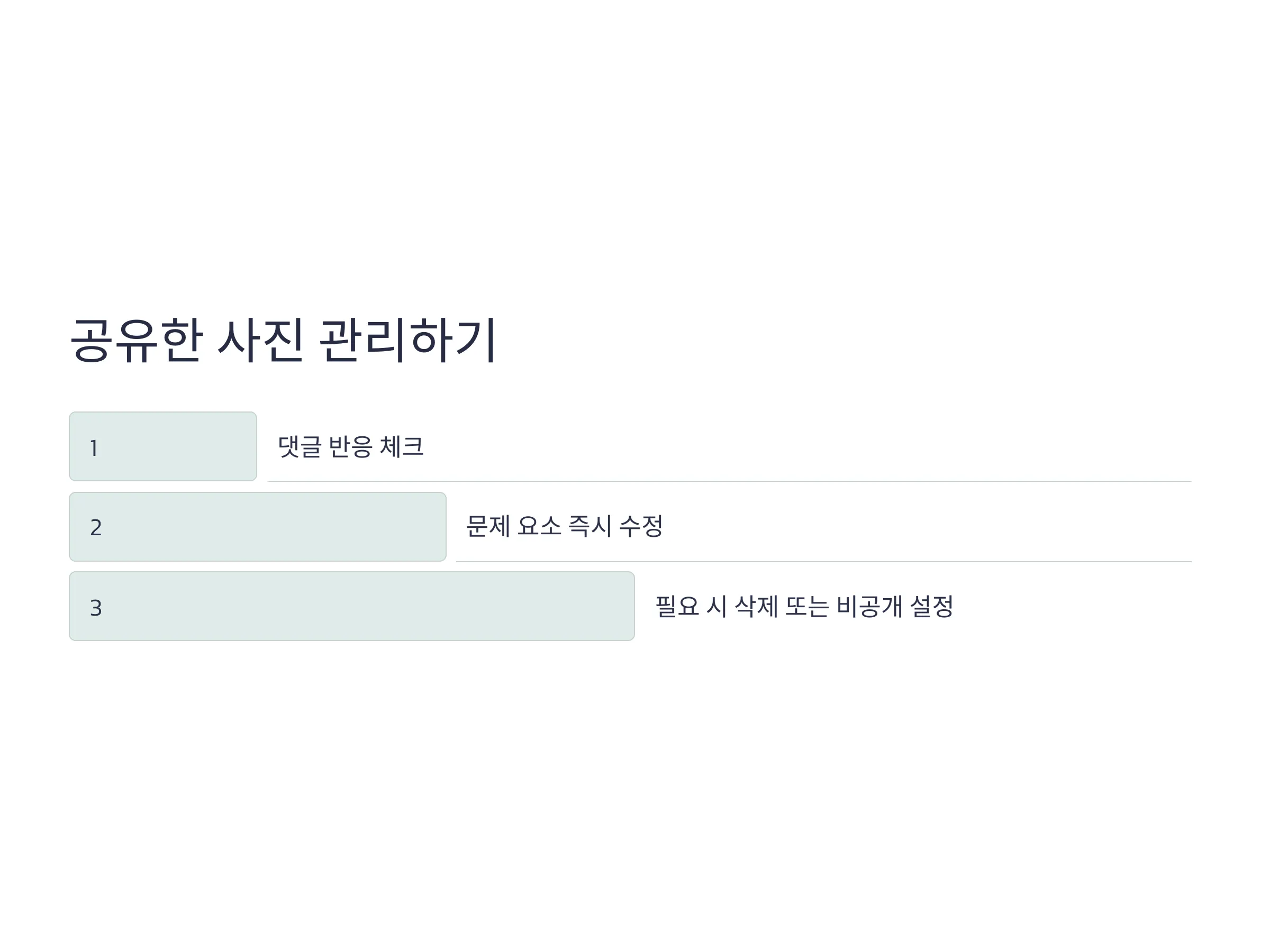Place cursor on the word 즉시
1270x952 pixels.
[x=589, y=526]
